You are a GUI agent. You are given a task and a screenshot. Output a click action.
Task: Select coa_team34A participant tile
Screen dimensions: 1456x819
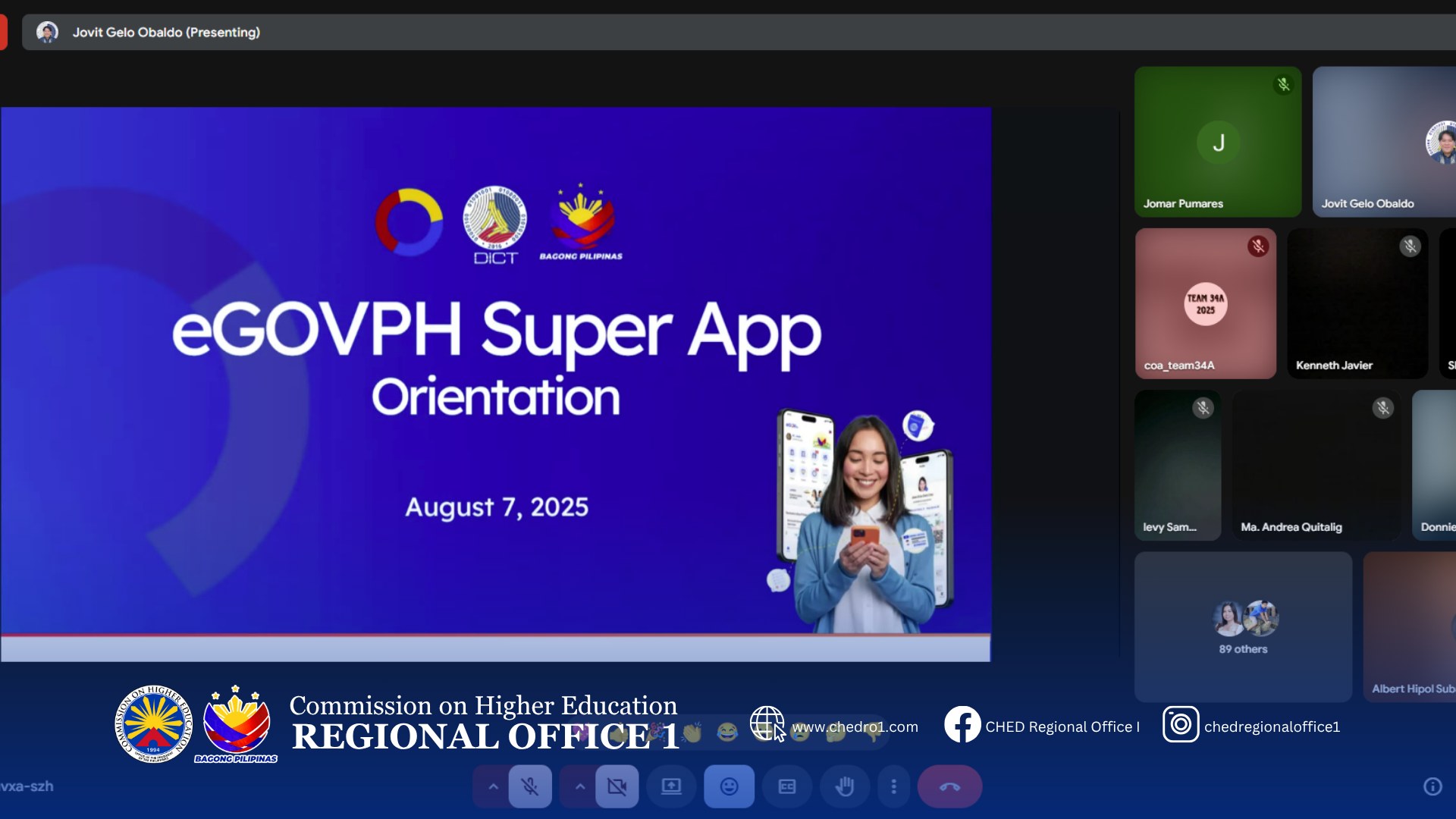click(x=1206, y=303)
